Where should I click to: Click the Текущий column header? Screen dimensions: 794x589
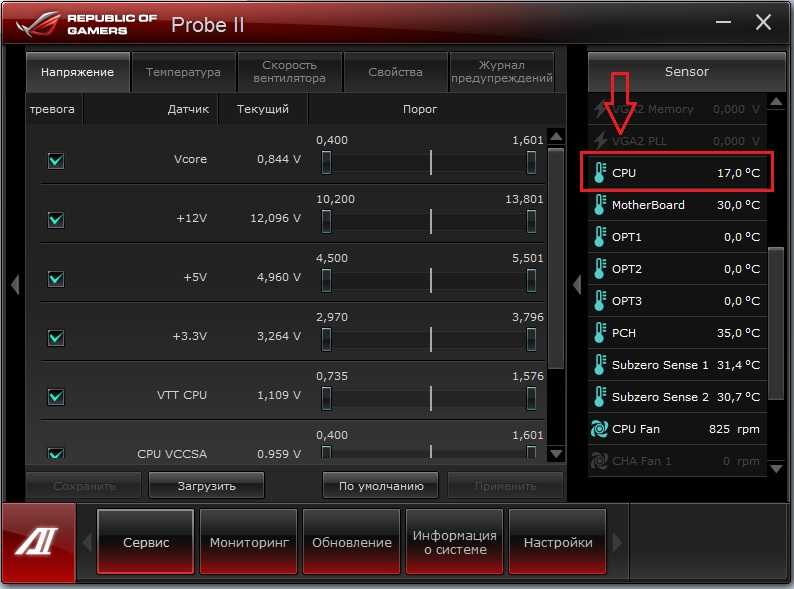point(263,109)
